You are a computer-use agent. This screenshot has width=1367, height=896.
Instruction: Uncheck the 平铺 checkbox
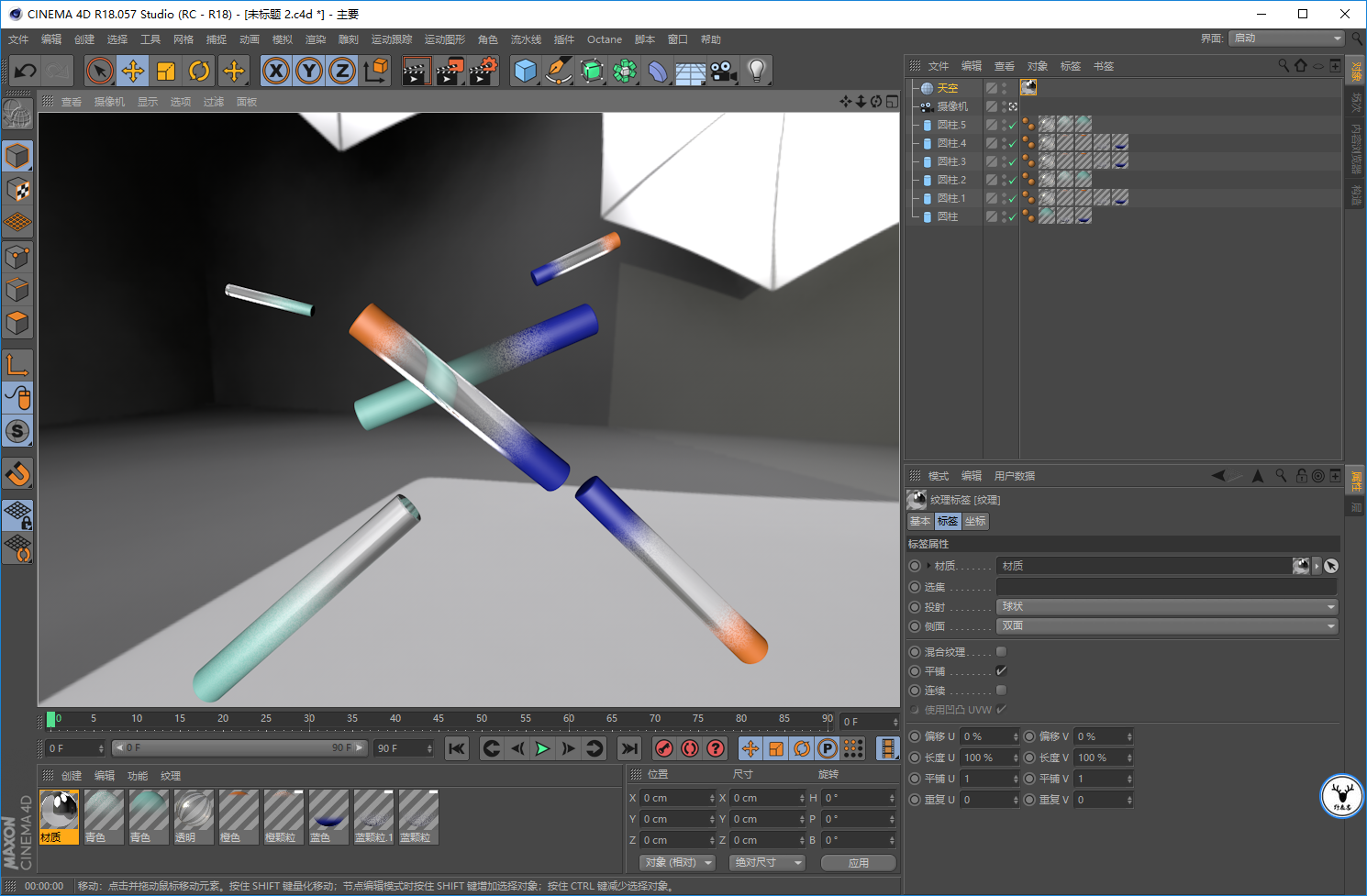(1002, 671)
